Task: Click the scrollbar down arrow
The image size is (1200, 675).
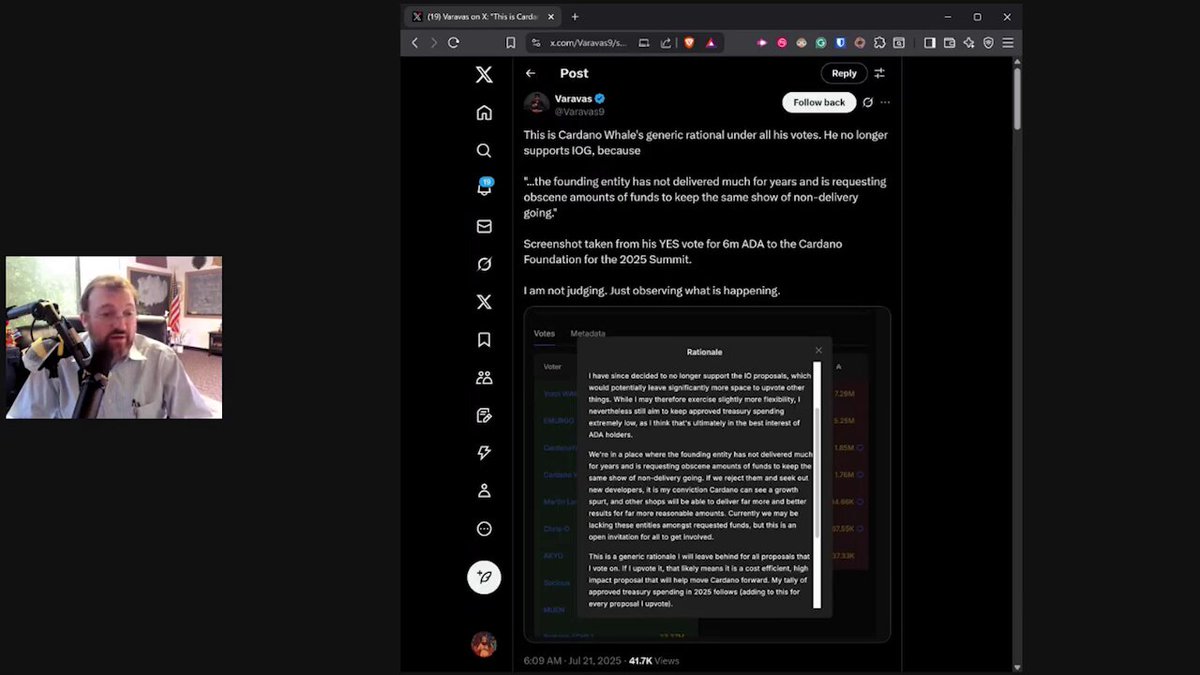Action: [1017, 667]
